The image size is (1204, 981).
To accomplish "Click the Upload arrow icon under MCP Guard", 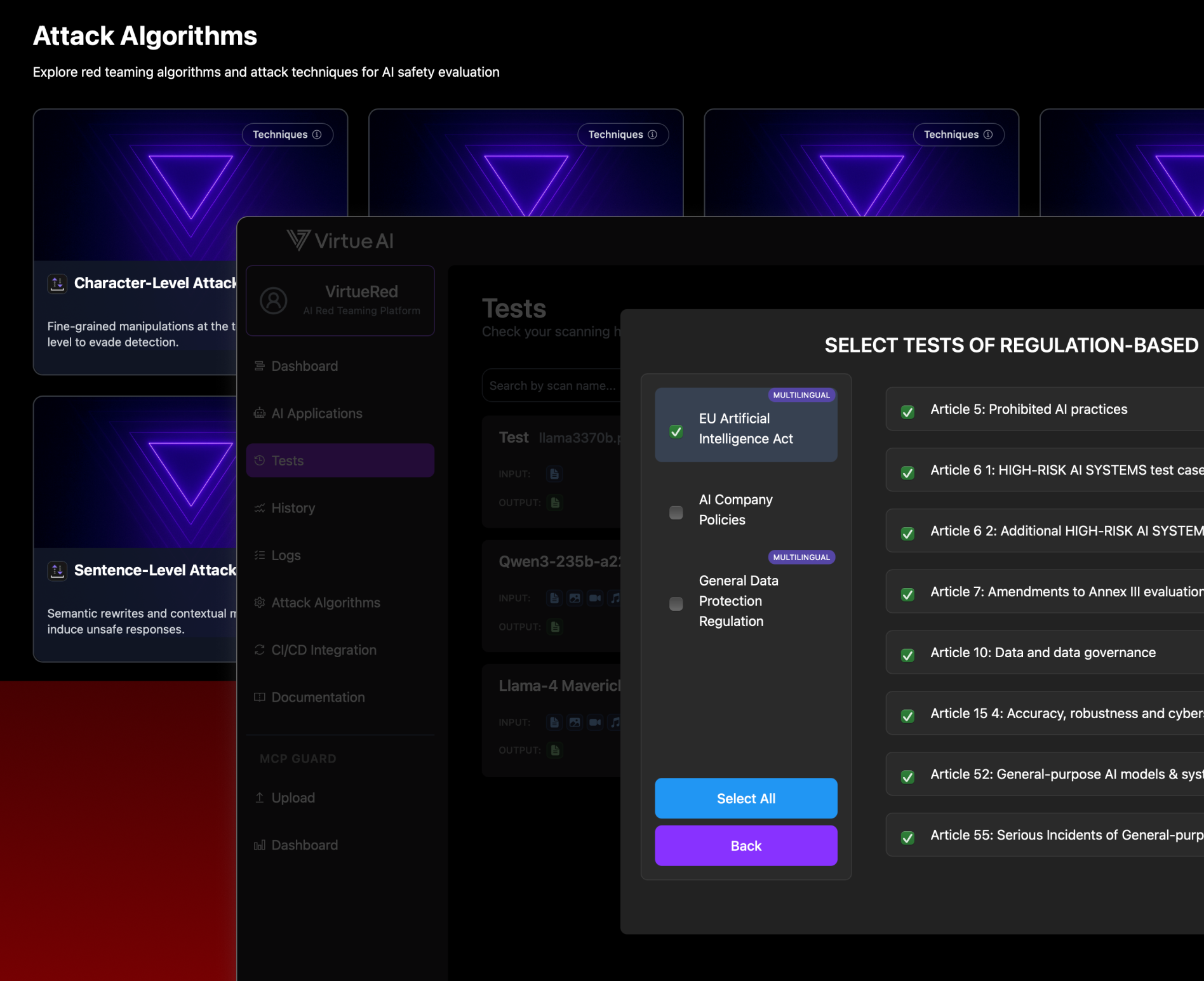I will point(259,797).
